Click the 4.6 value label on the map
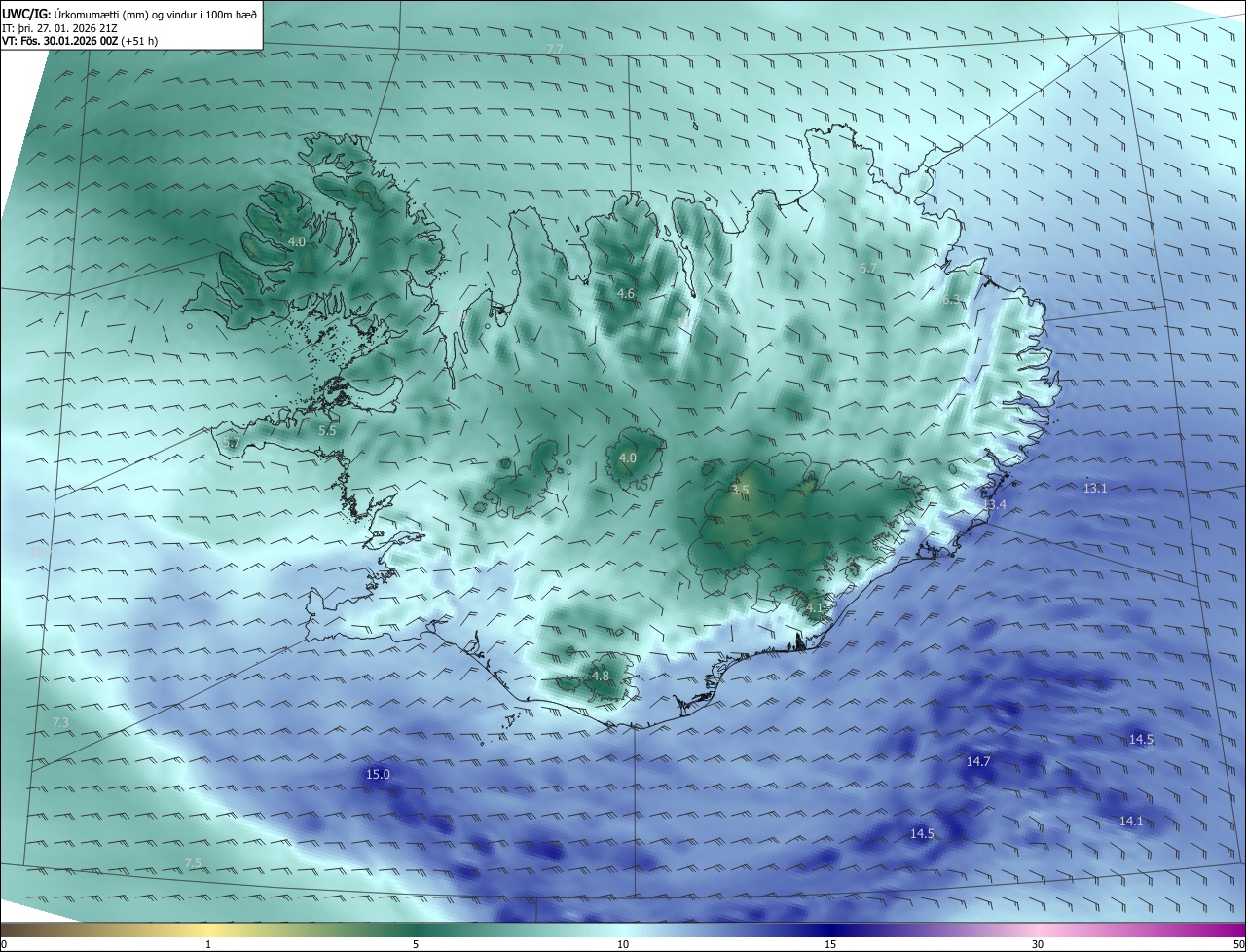This screenshot has width=1246, height=952. click(626, 294)
